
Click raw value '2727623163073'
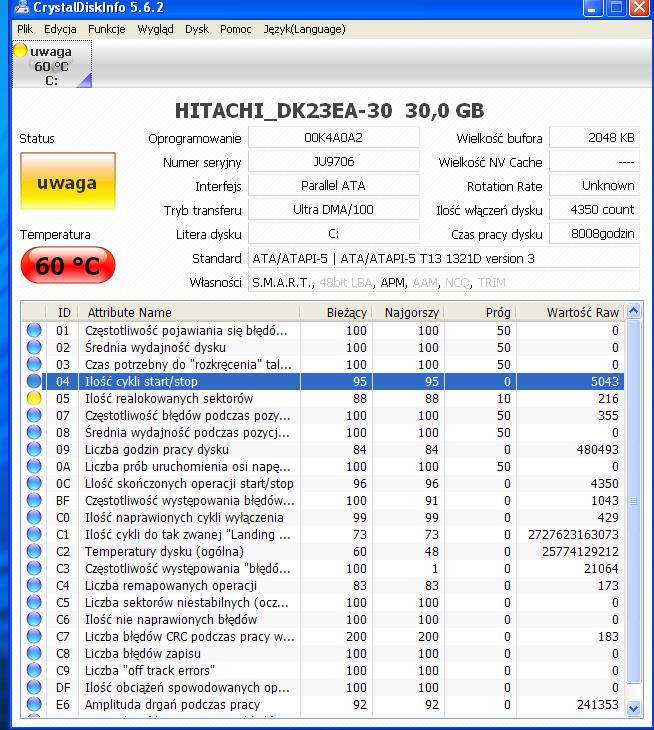tap(573, 534)
